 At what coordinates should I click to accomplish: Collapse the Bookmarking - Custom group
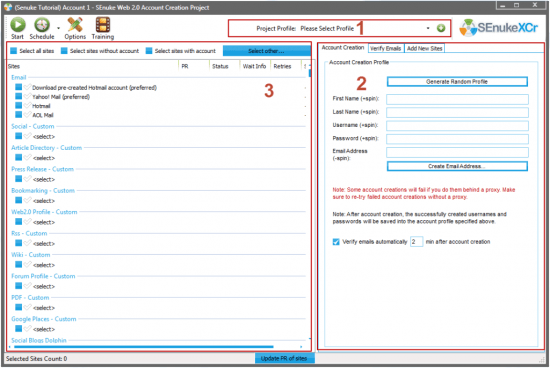pos(43,190)
